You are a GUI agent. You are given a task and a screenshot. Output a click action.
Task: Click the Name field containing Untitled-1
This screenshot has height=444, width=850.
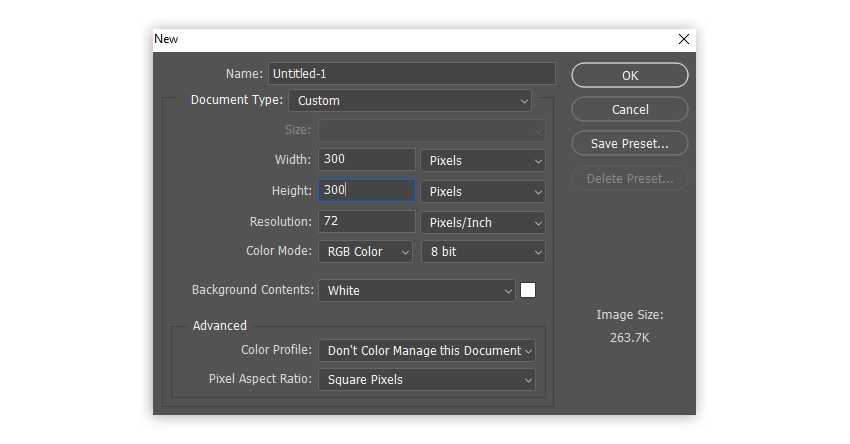click(x=411, y=74)
